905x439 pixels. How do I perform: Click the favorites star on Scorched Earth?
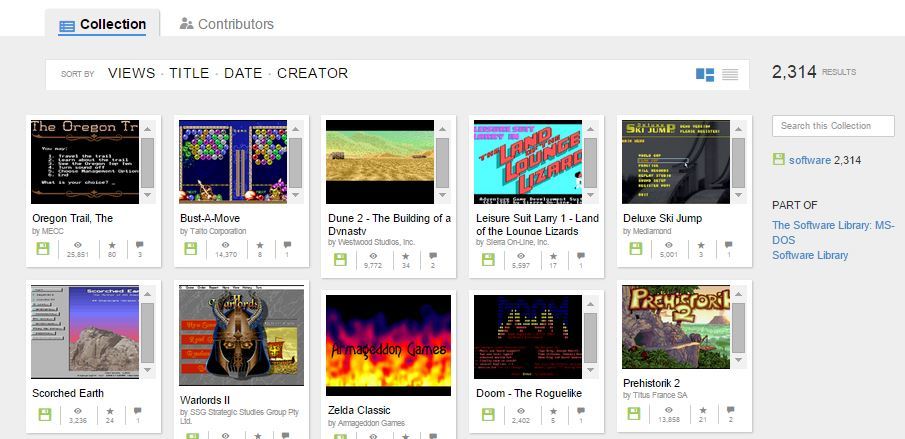[110, 411]
